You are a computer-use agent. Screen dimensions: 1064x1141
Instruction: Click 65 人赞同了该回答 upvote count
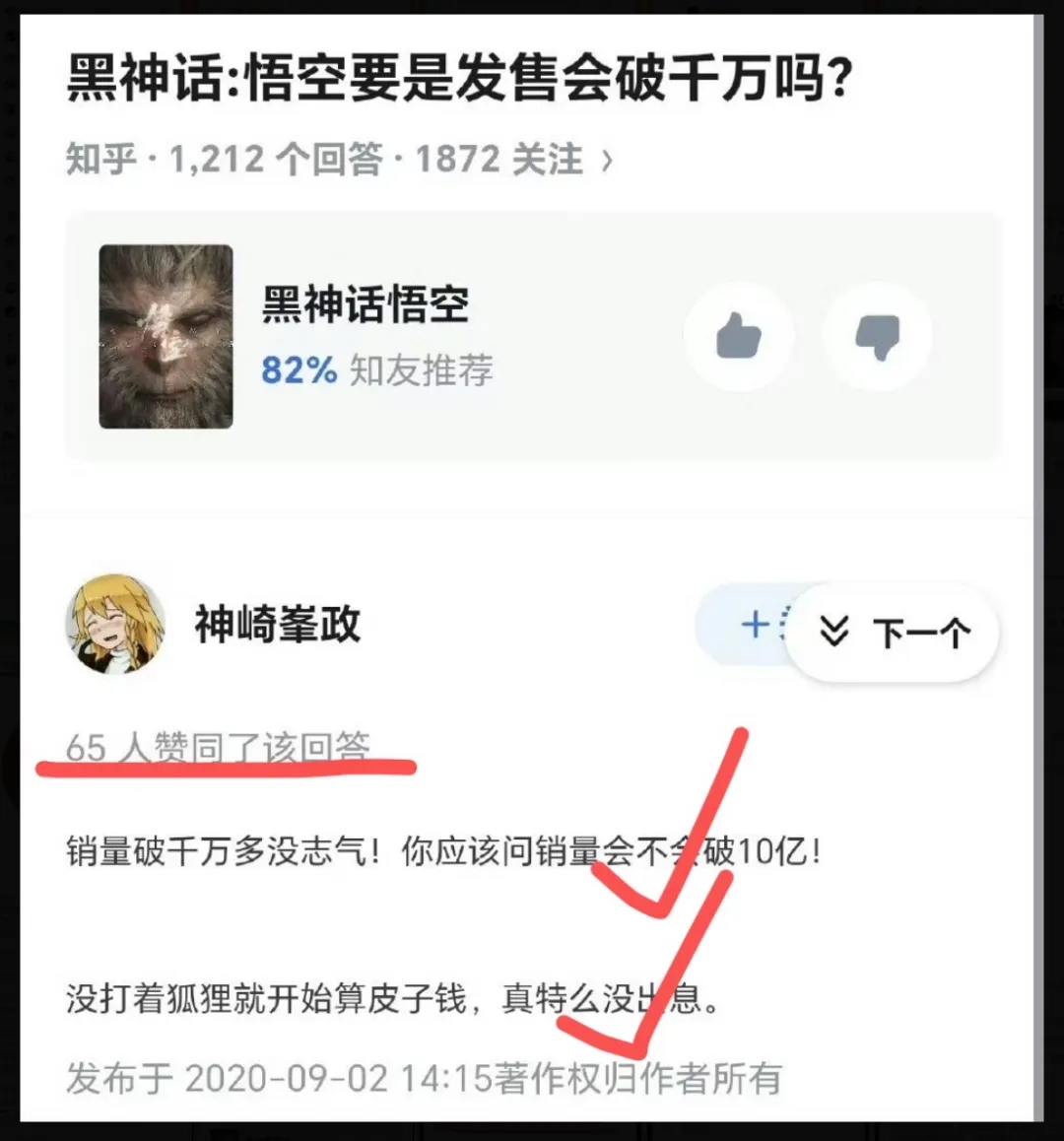[x=218, y=747]
